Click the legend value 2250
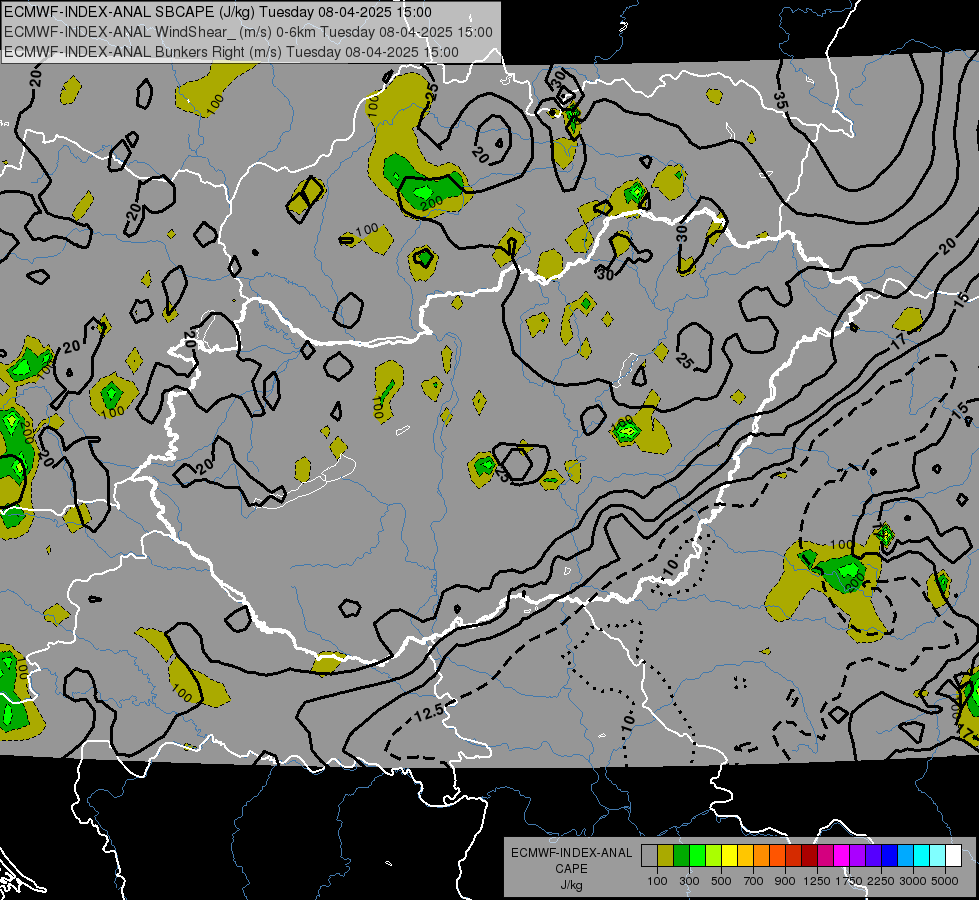The height and width of the screenshot is (900, 979). [x=882, y=881]
